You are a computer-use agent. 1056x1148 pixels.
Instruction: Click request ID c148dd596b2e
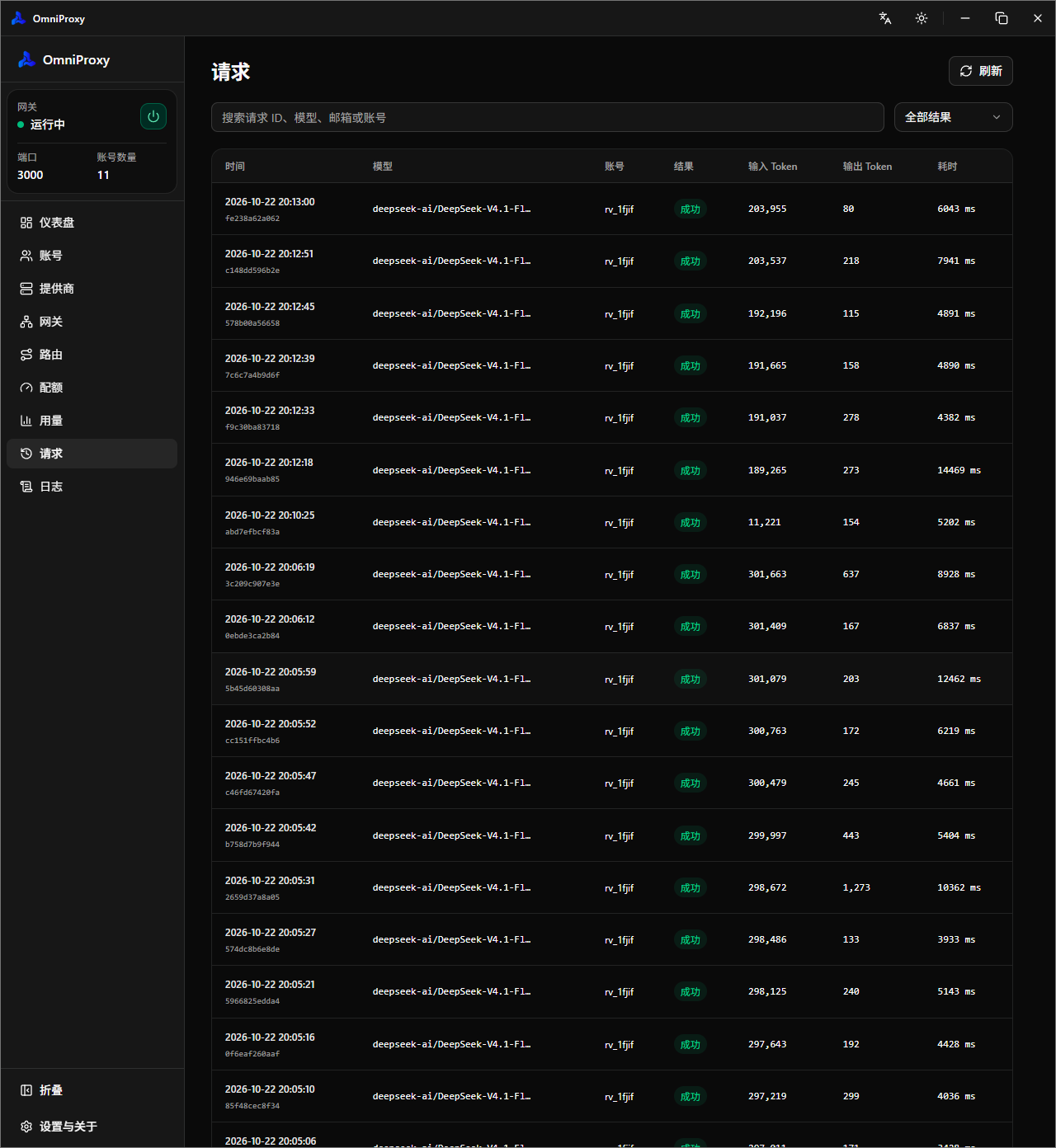pos(252,271)
